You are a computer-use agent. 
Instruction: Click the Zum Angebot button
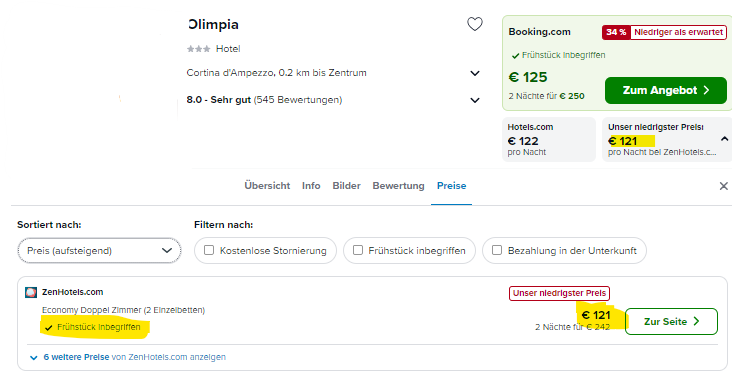(x=666, y=90)
